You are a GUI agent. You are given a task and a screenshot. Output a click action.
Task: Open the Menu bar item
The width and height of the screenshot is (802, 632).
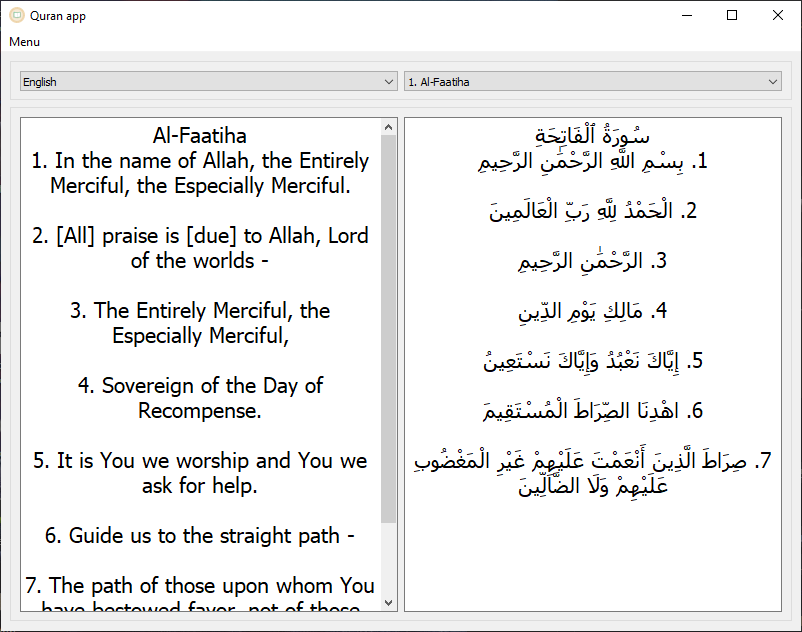(x=24, y=42)
